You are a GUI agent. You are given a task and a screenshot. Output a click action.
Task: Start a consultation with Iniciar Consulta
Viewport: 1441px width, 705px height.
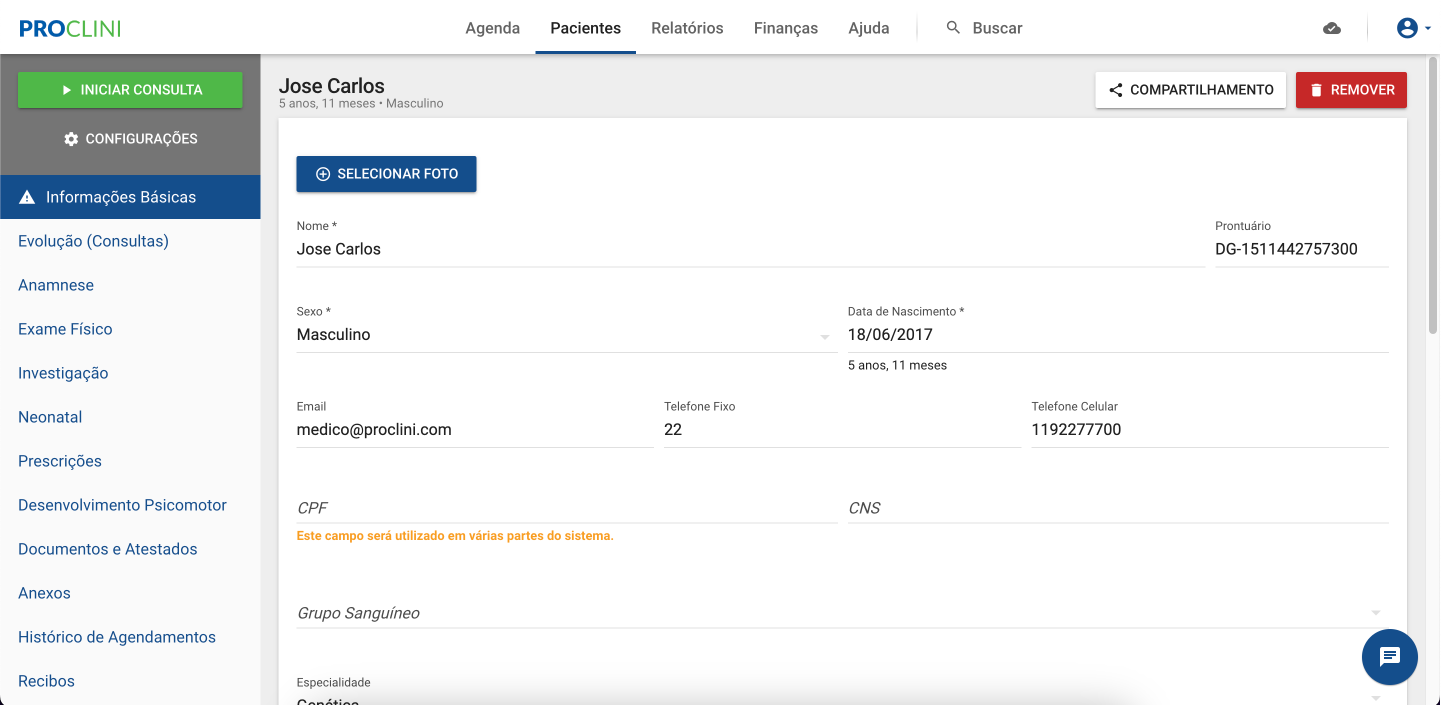tap(130, 90)
